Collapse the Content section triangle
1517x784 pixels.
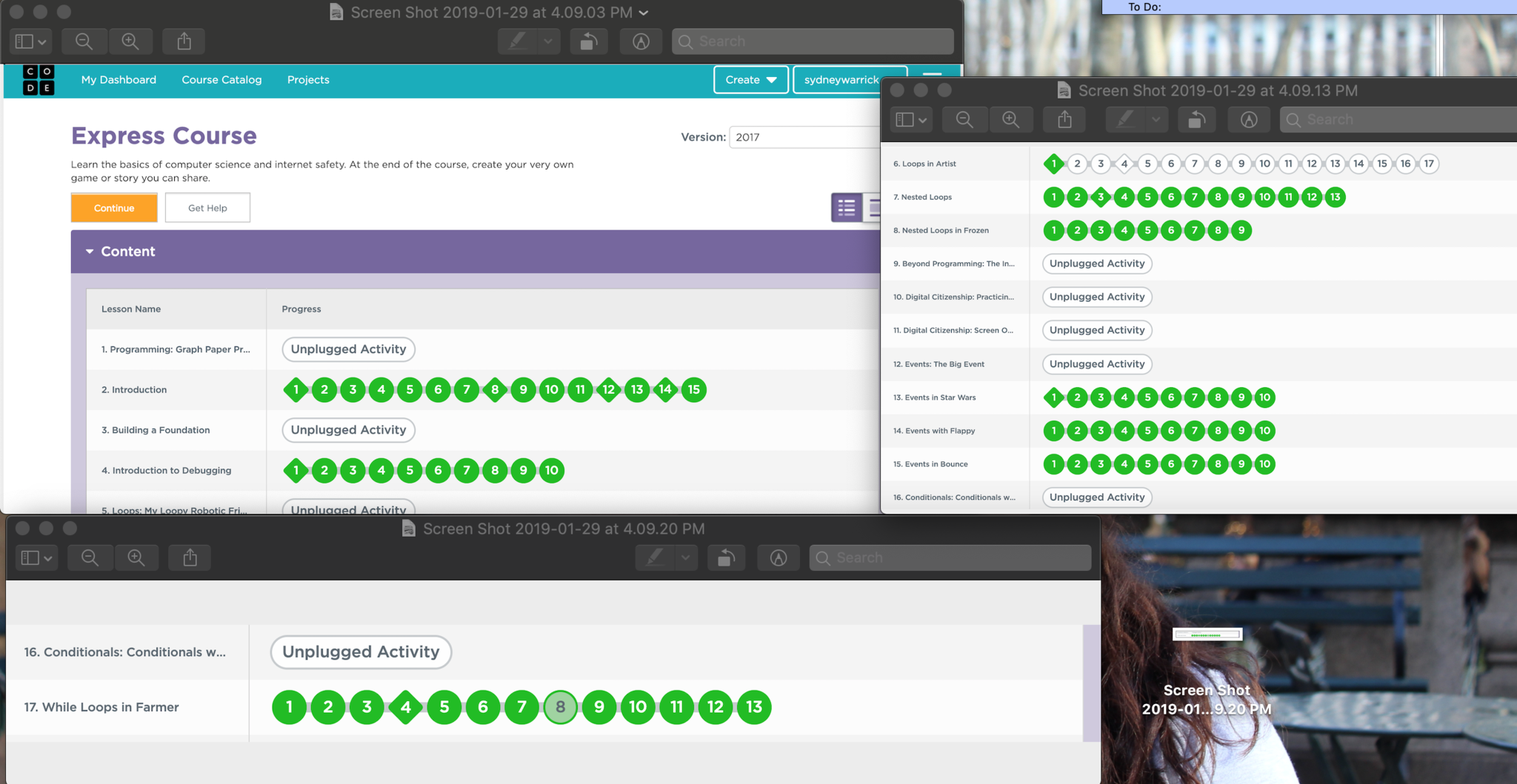click(90, 252)
